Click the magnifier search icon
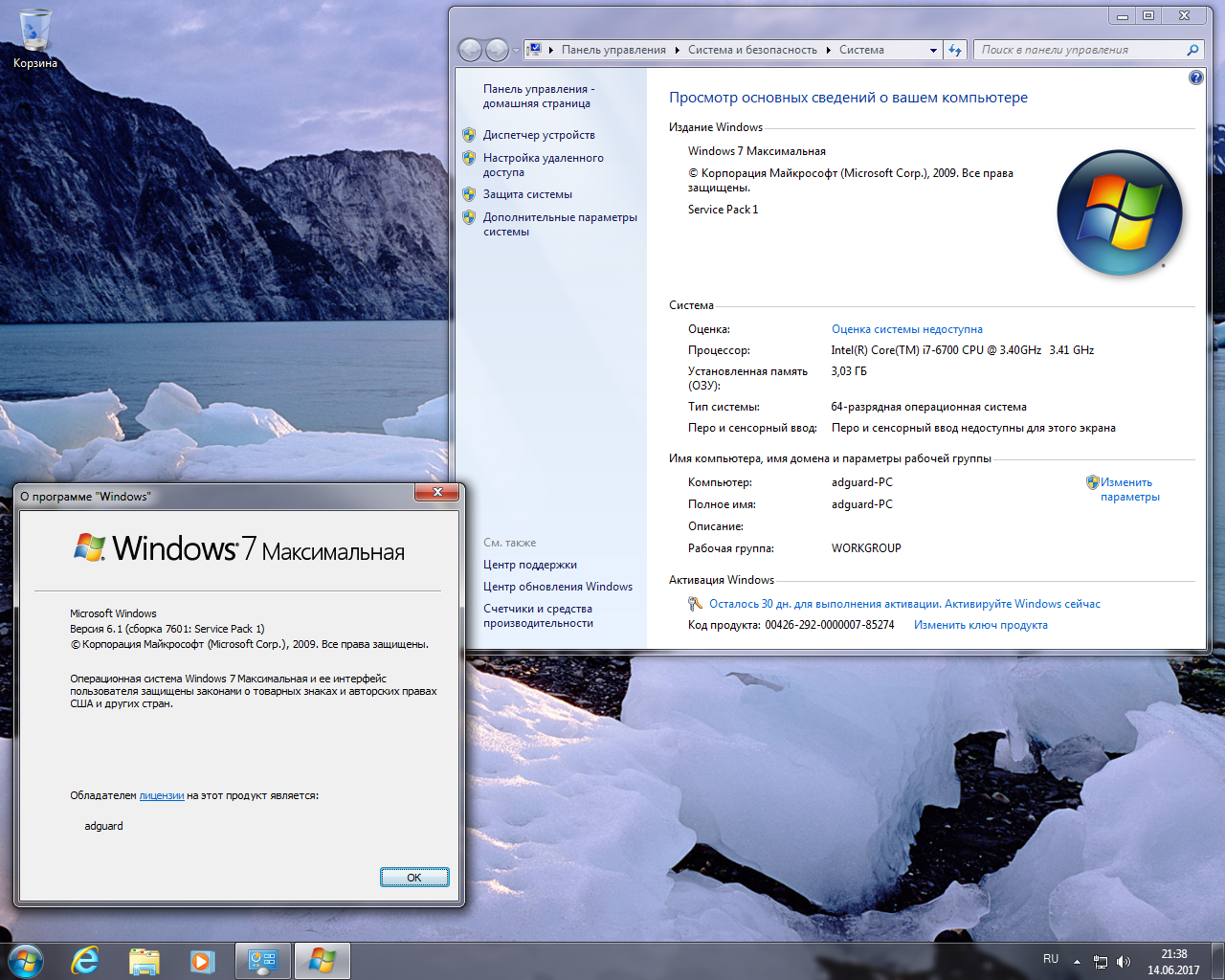Image resolution: width=1225 pixels, height=980 pixels. click(1192, 50)
